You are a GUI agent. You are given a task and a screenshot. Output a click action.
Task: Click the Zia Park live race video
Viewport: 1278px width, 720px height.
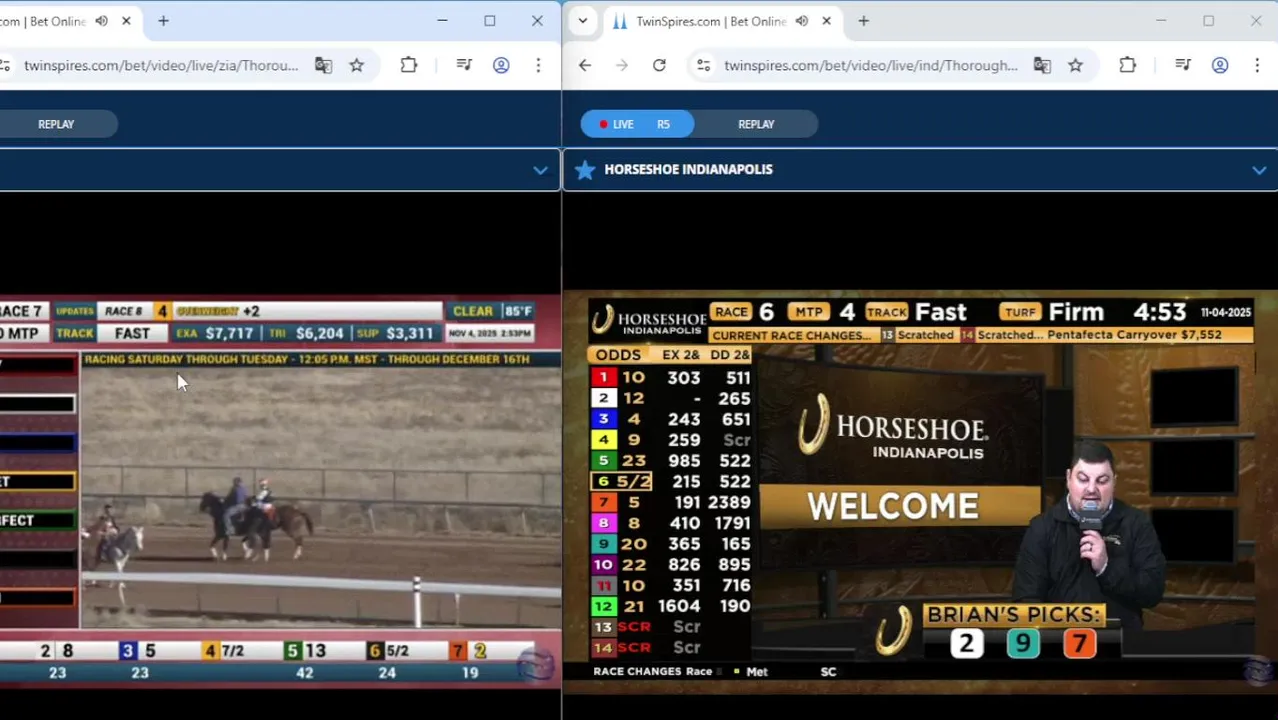(280, 490)
